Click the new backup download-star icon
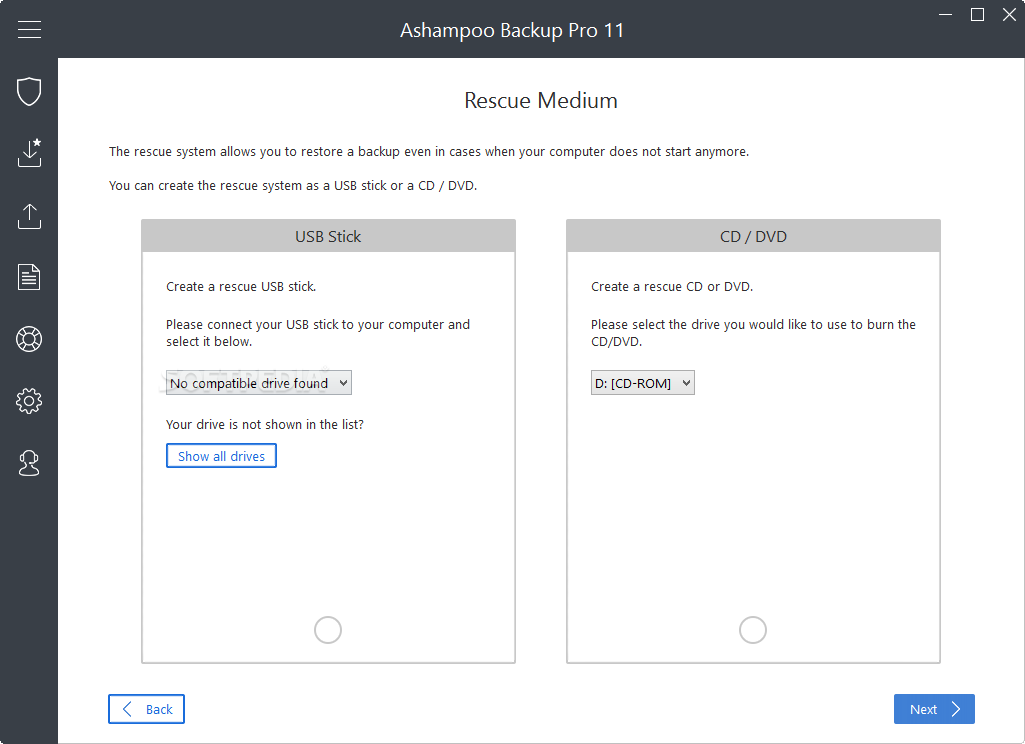The width and height of the screenshot is (1025, 744). (29, 152)
